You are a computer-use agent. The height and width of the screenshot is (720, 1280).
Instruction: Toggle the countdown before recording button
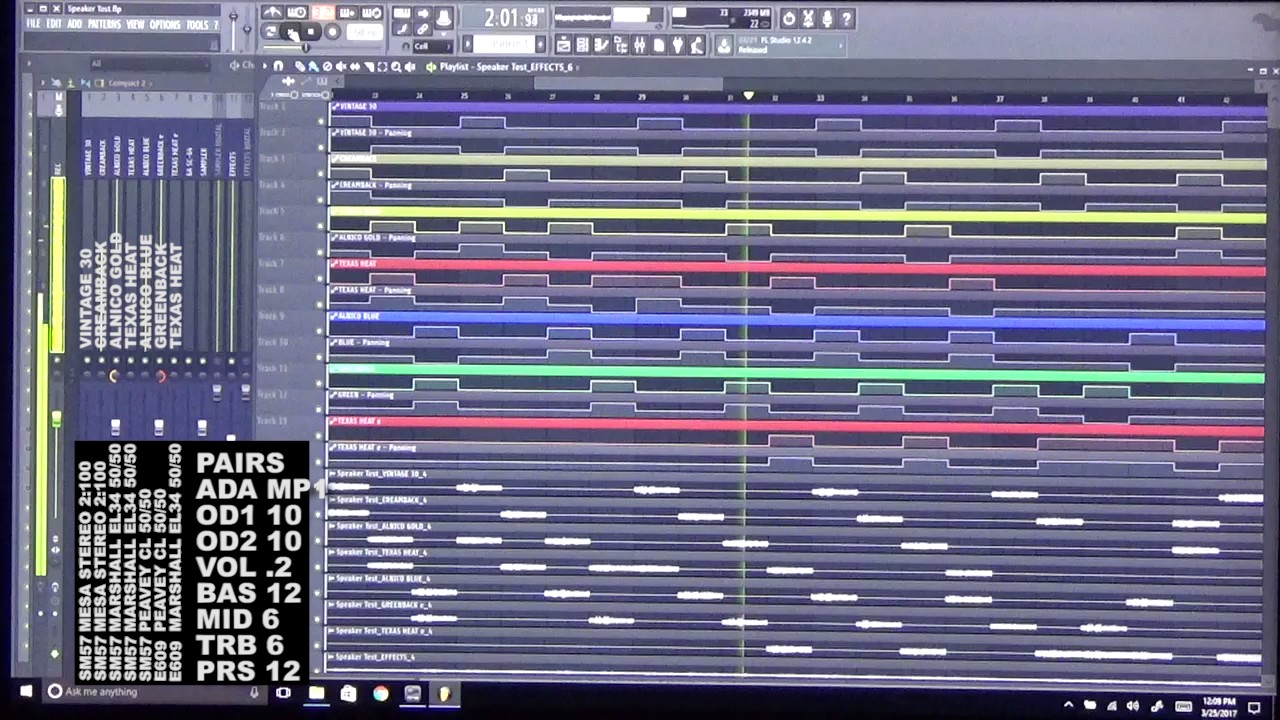322,12
